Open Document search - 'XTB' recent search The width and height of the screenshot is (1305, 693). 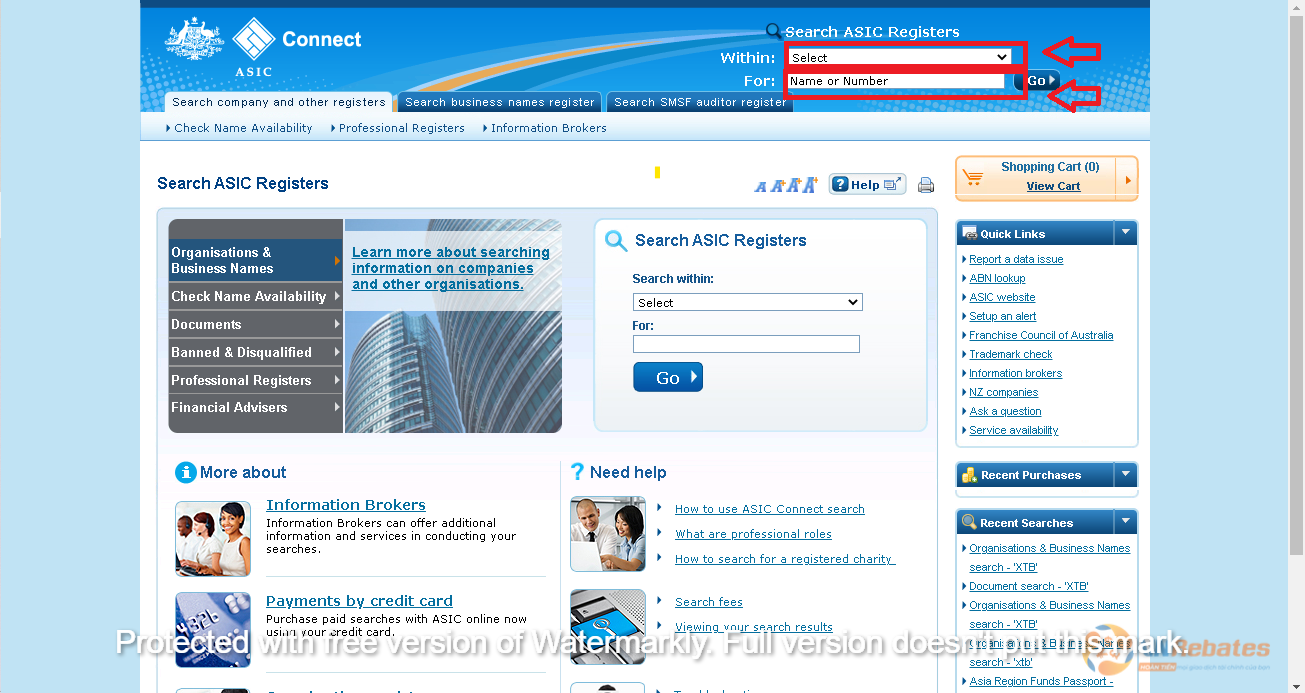tap(1029, 586)
